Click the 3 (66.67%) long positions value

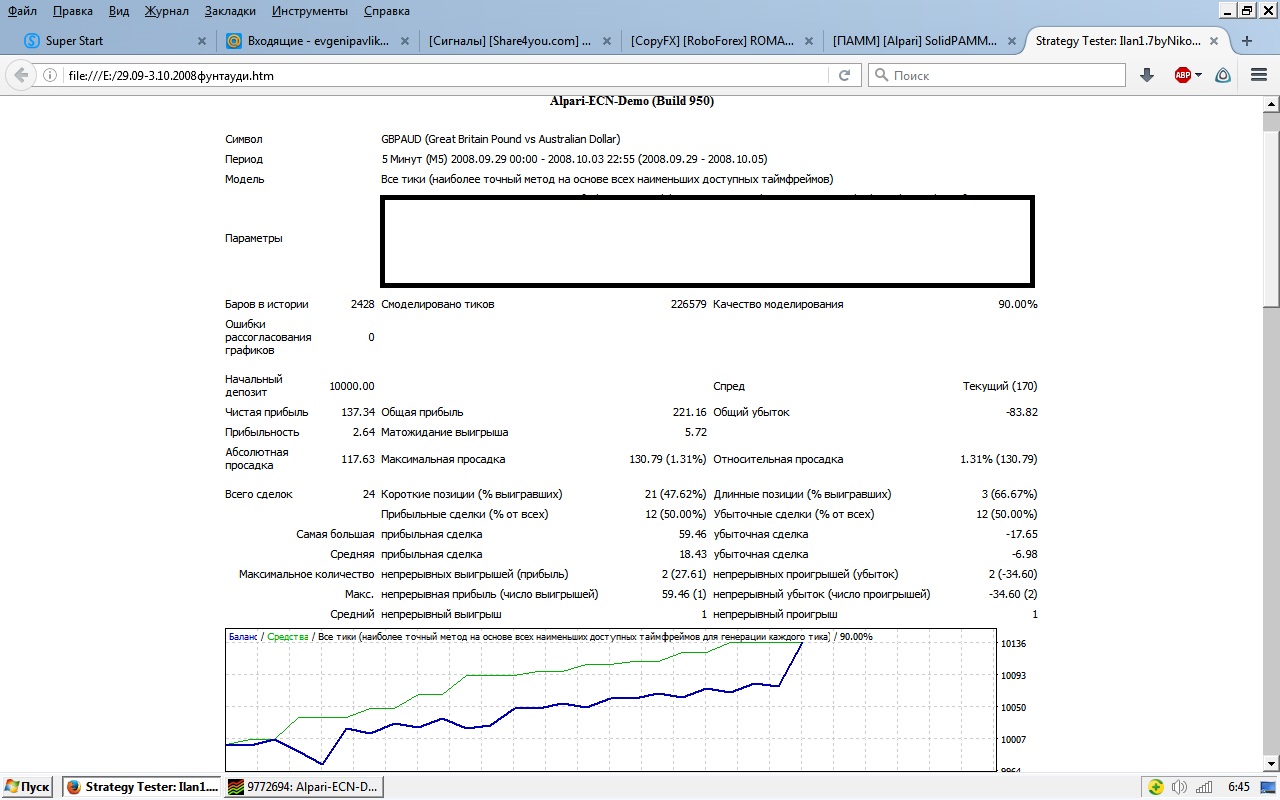tap(1008, 494)
